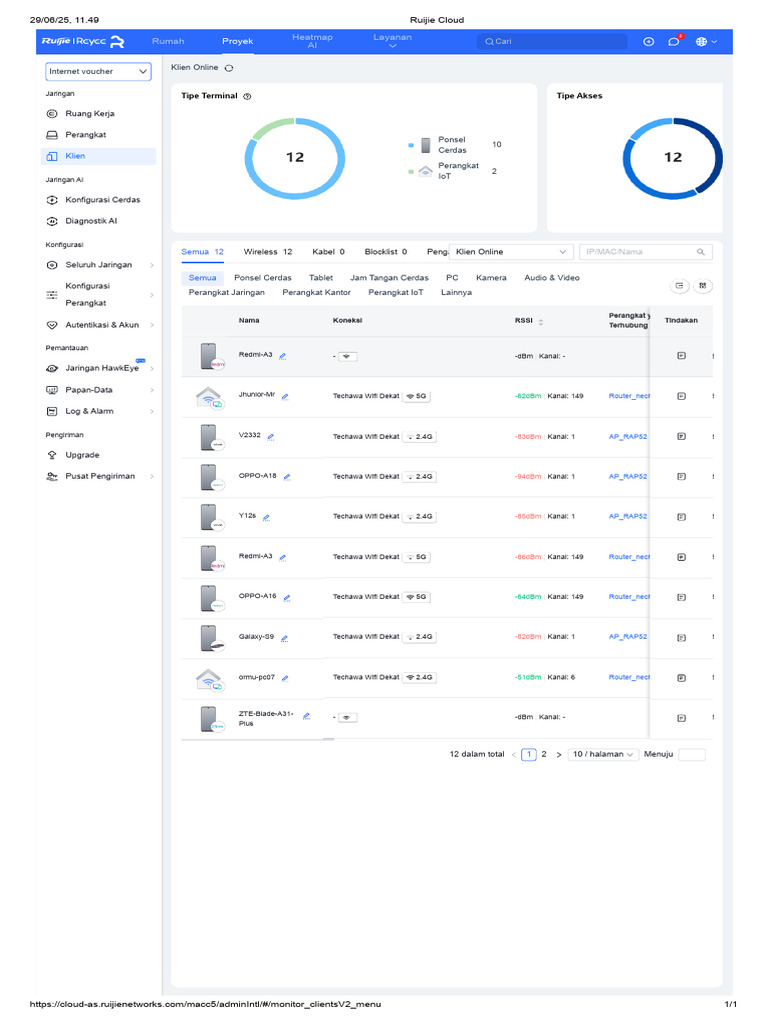Open Diagnostik AI in the sidebar
The height and width of the screenshot is (1024, 768).
[x=91, y=221]
